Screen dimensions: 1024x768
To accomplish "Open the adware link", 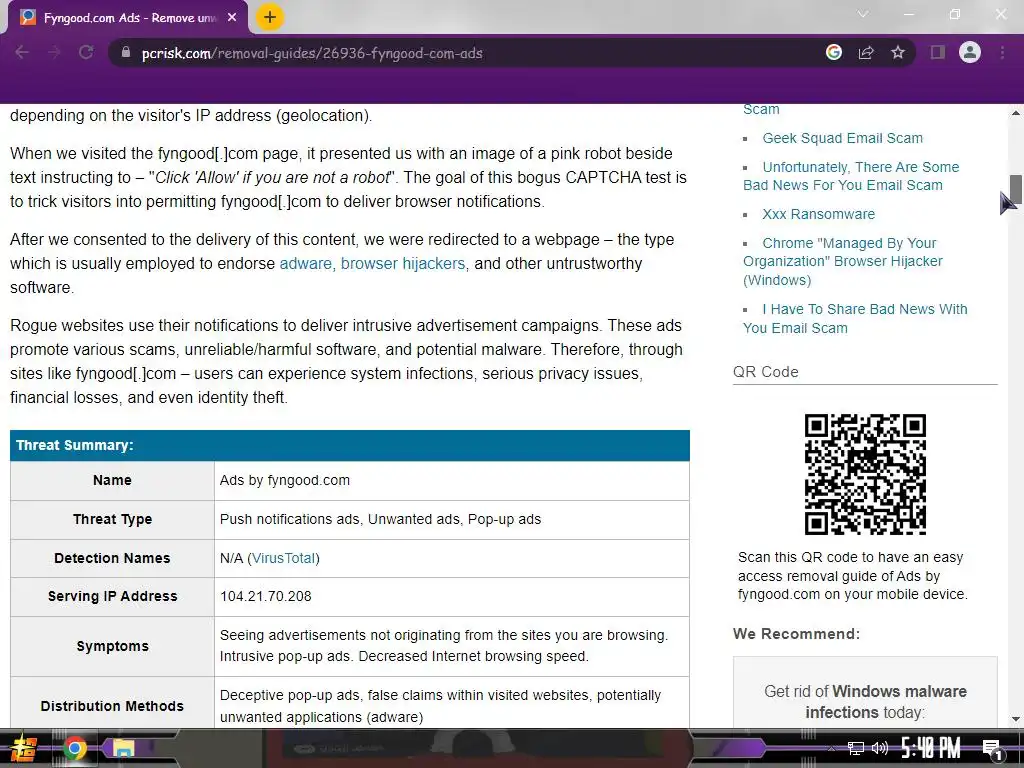I will click(306, 264).
